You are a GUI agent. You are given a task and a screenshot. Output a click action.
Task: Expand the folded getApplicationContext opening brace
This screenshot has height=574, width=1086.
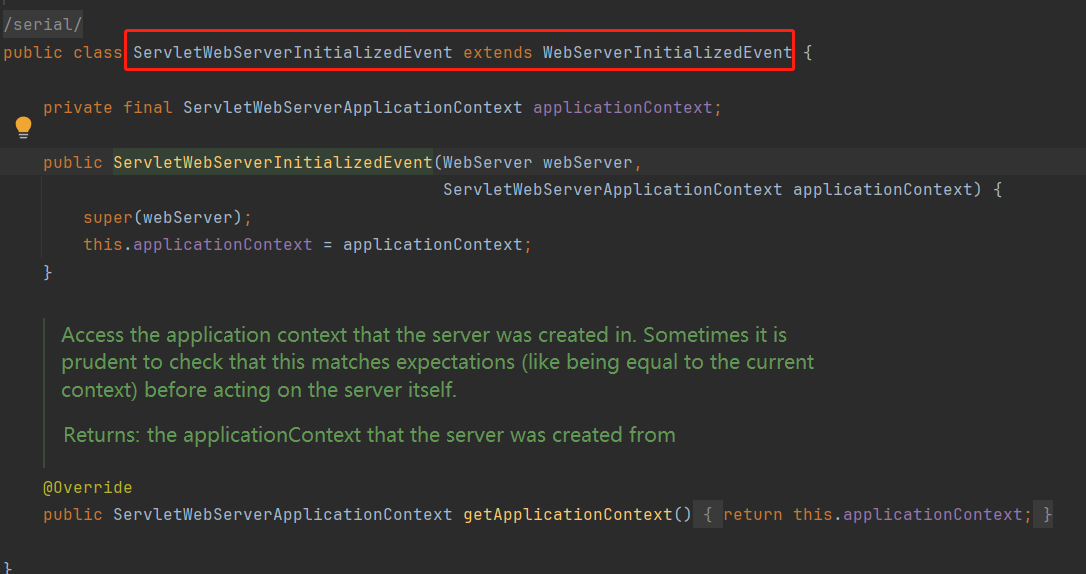click(706, 515)
